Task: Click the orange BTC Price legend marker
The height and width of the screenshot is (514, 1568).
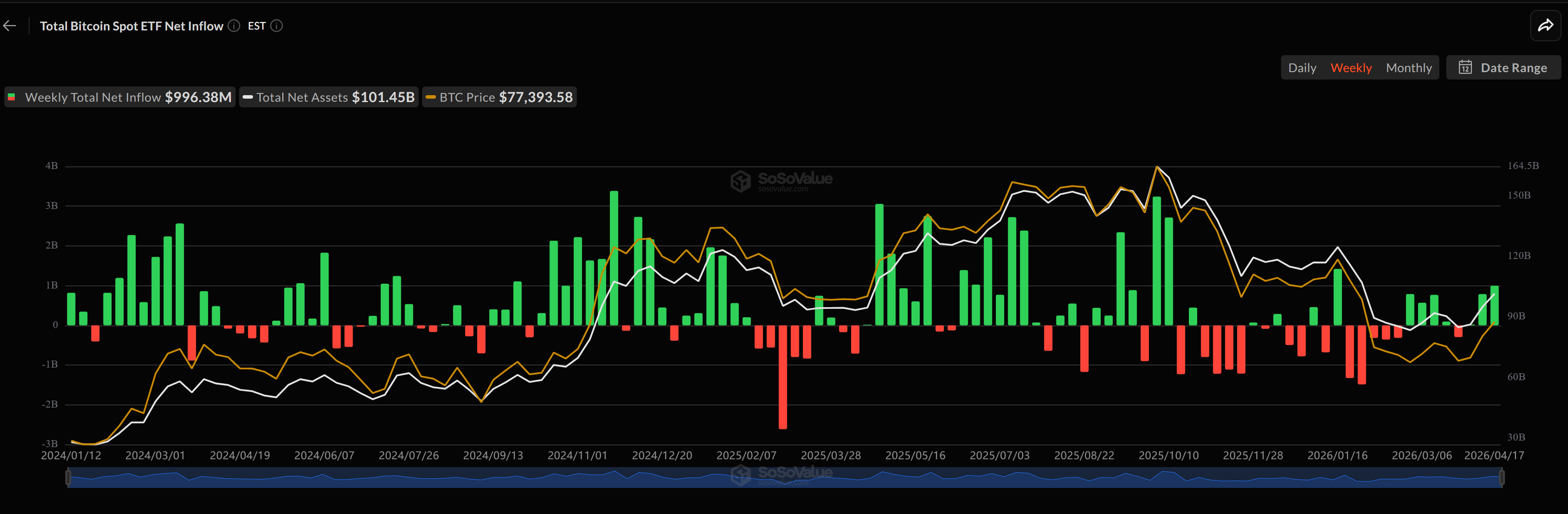Action: pos(431,97)
